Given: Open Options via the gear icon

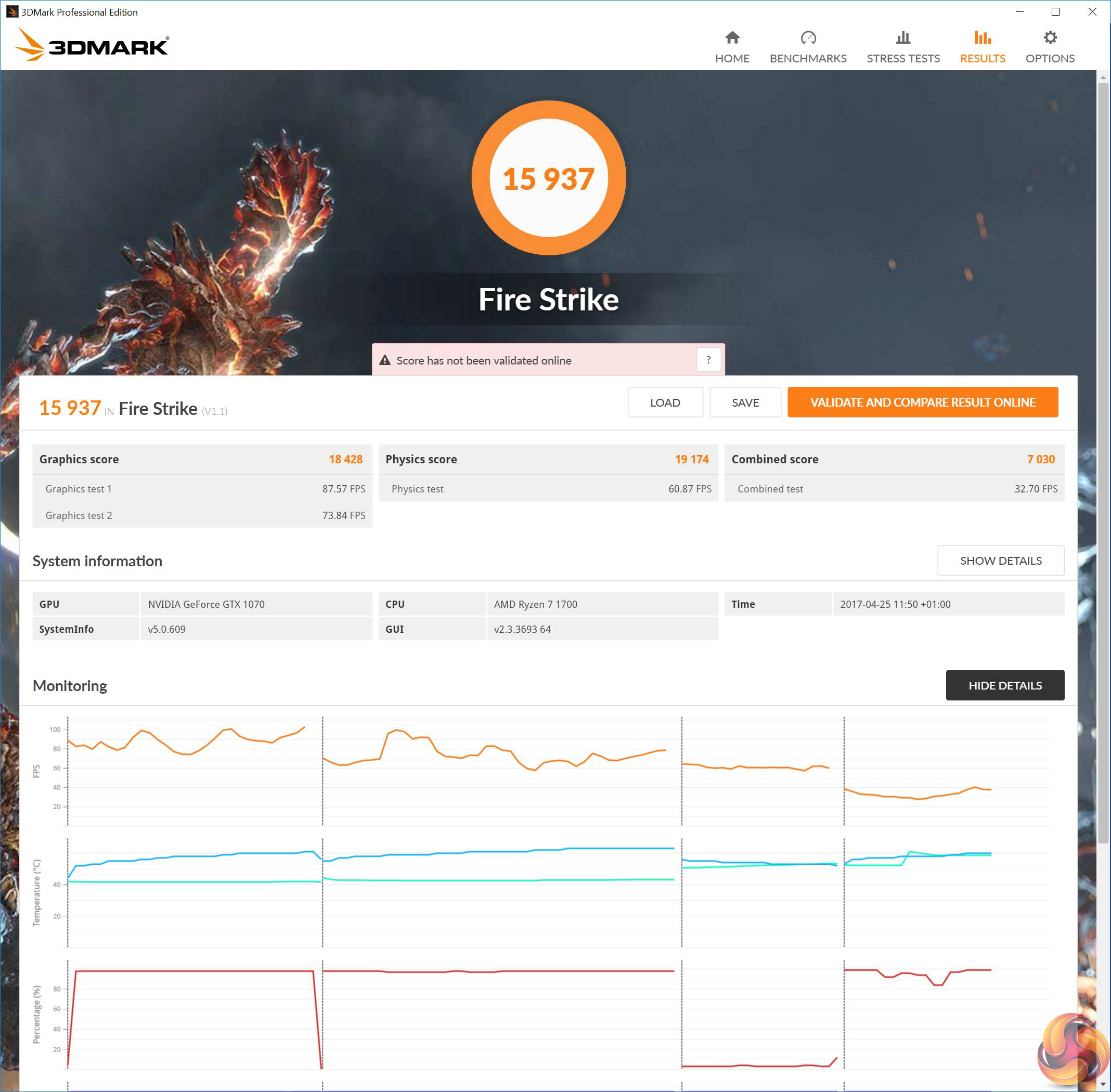Looking at the screenshot, I should (1050, 38).
